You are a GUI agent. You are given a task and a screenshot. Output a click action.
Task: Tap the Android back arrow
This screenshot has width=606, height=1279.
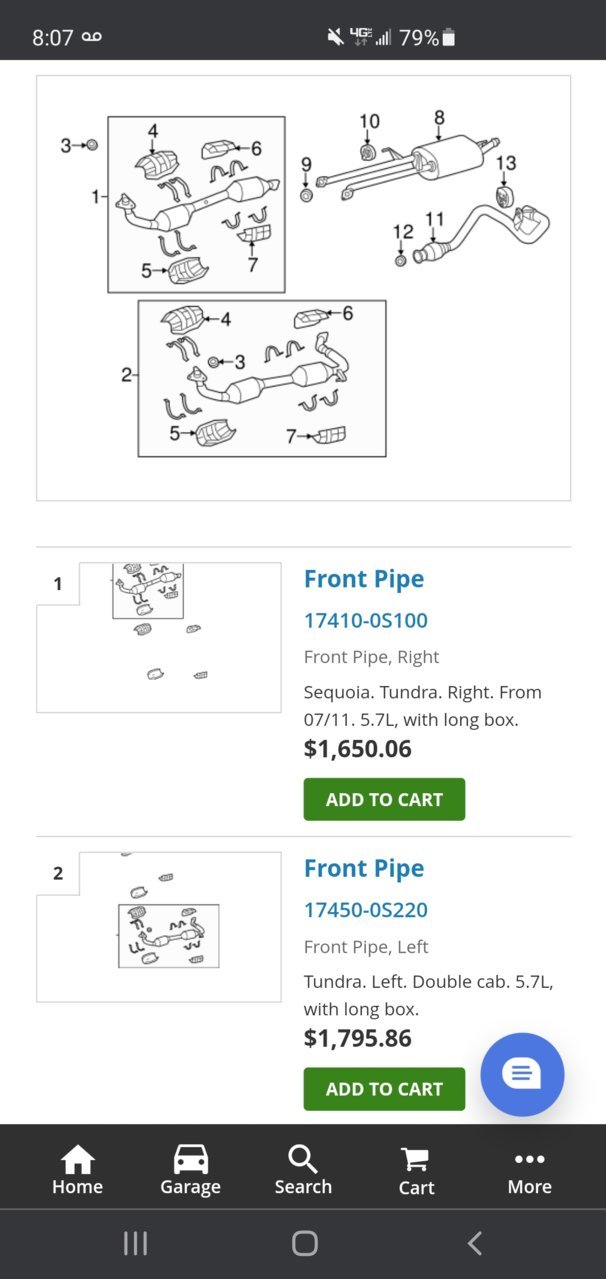click(475, 1243)
